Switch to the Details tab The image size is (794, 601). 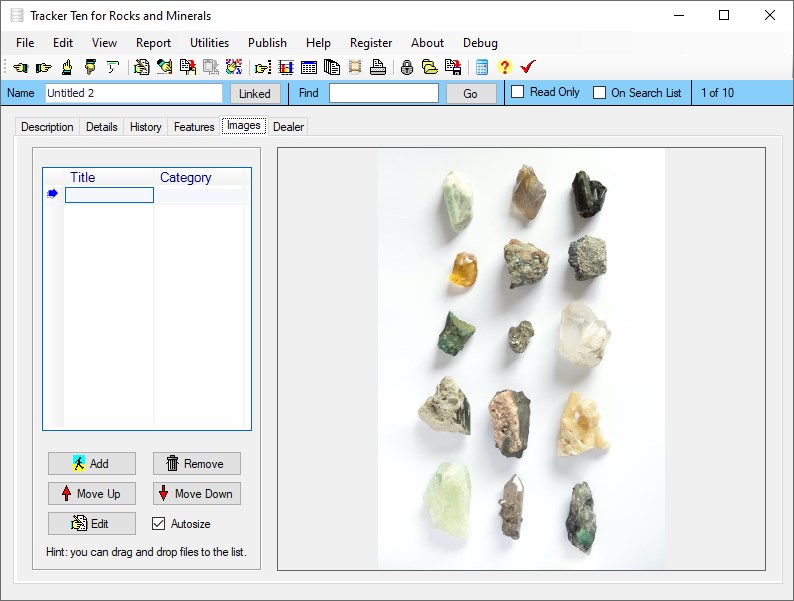click(102, 127)
